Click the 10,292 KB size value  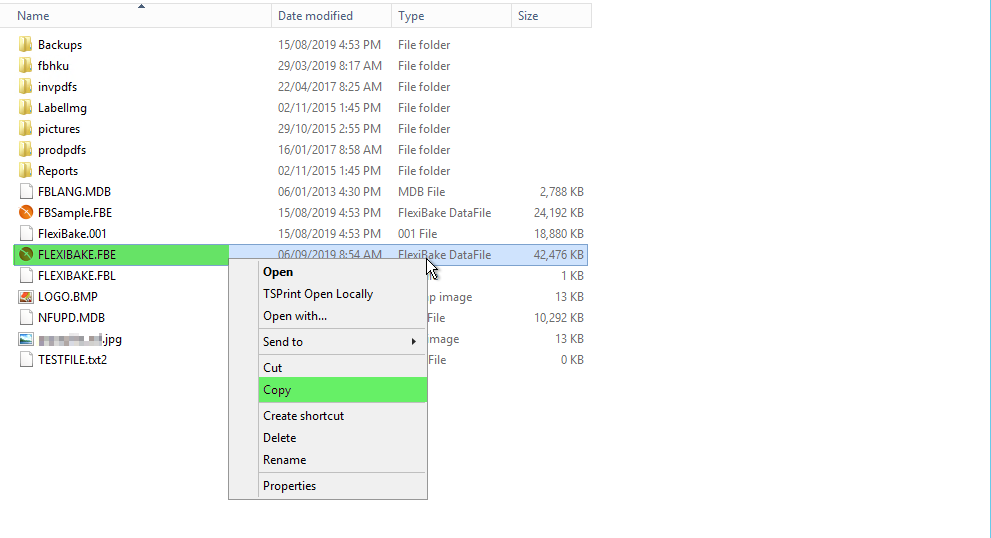coord(559,317)
